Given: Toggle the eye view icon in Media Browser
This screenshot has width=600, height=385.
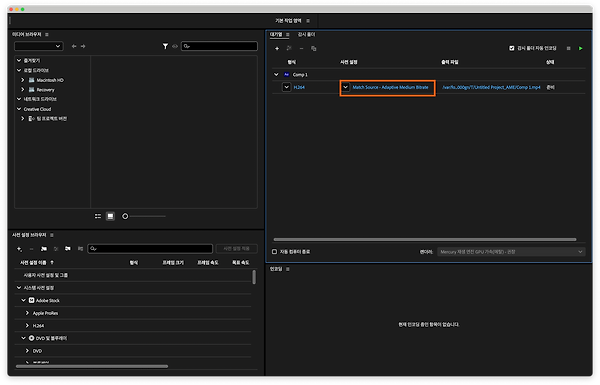Looking at the screenshot, I should click(175, 46).
